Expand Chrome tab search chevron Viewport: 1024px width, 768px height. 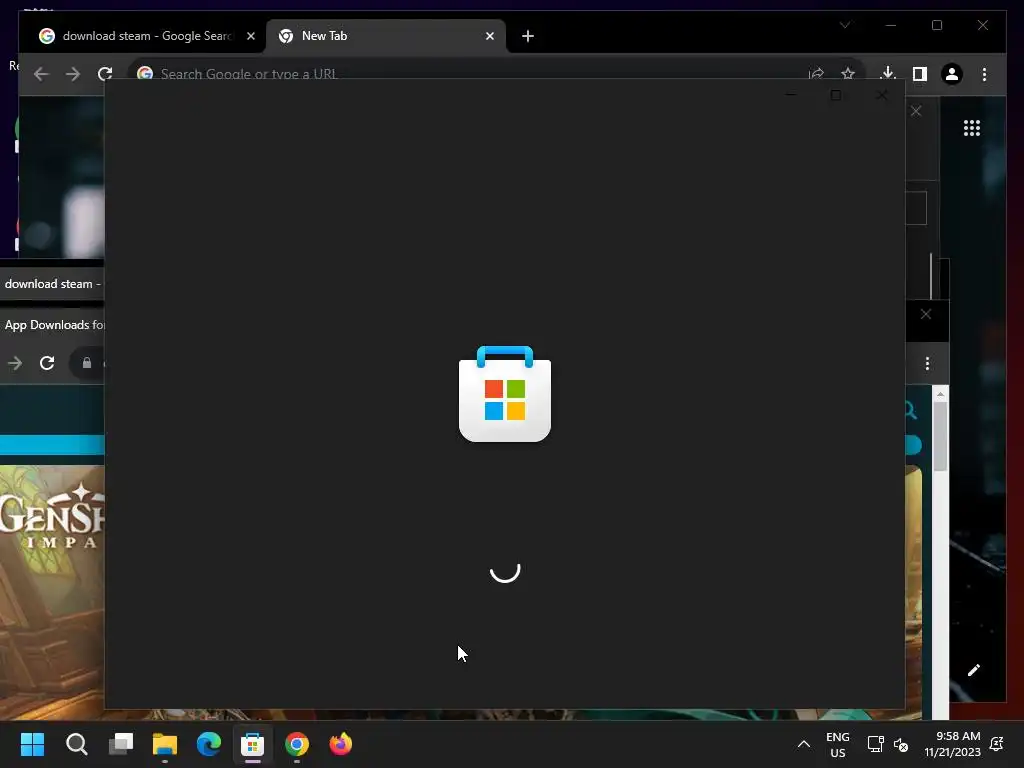click(x=845, y=25)
